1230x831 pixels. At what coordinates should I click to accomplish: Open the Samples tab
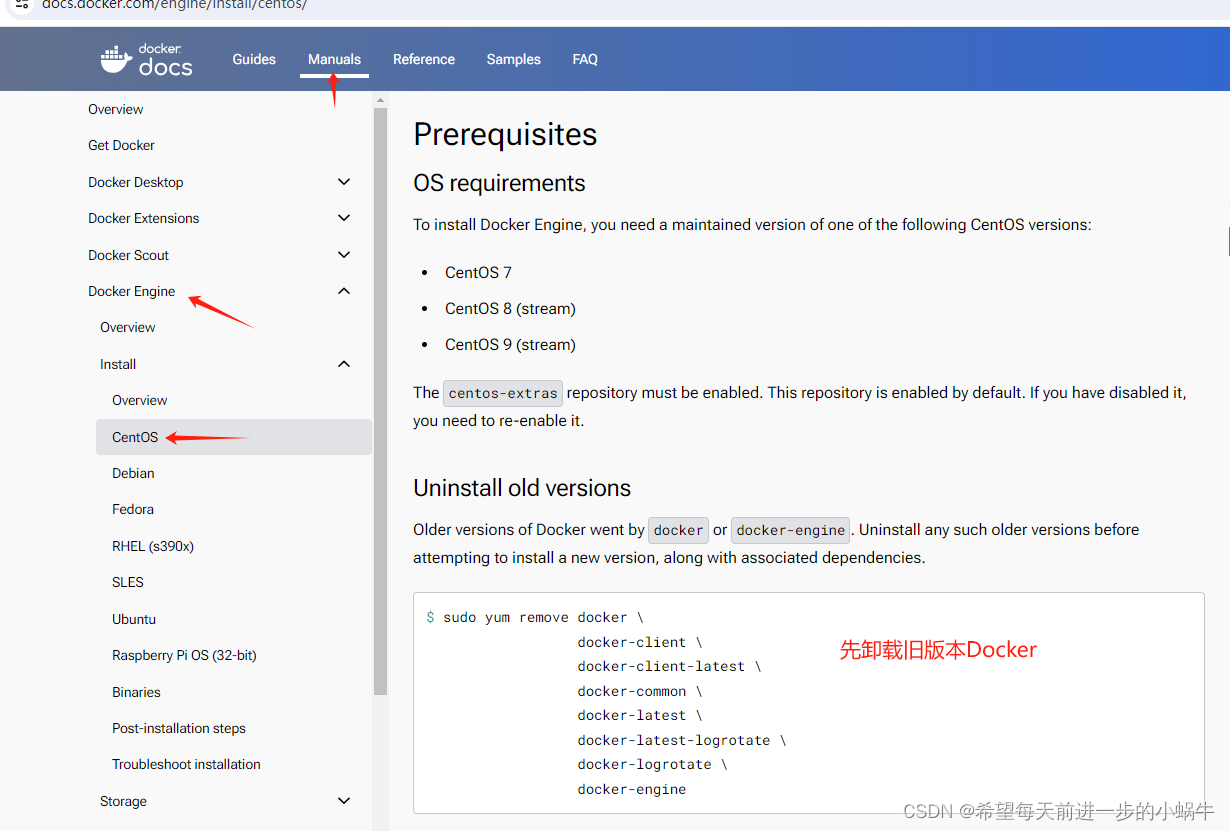514,59
